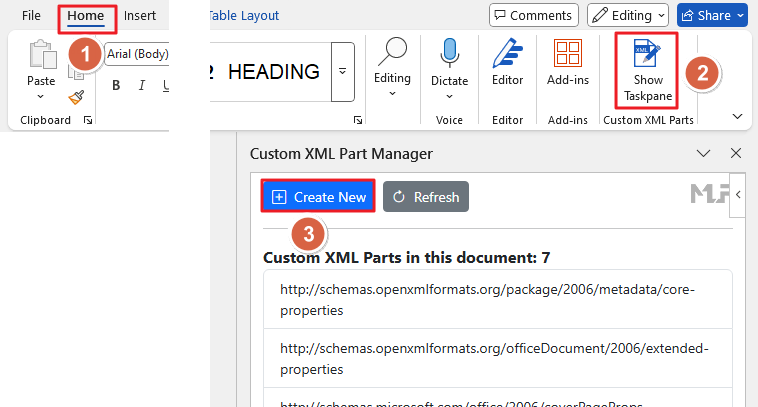Screen dimensions: 758x407
Task: Expand the Paste options arrow
Action: coord(41,97)
